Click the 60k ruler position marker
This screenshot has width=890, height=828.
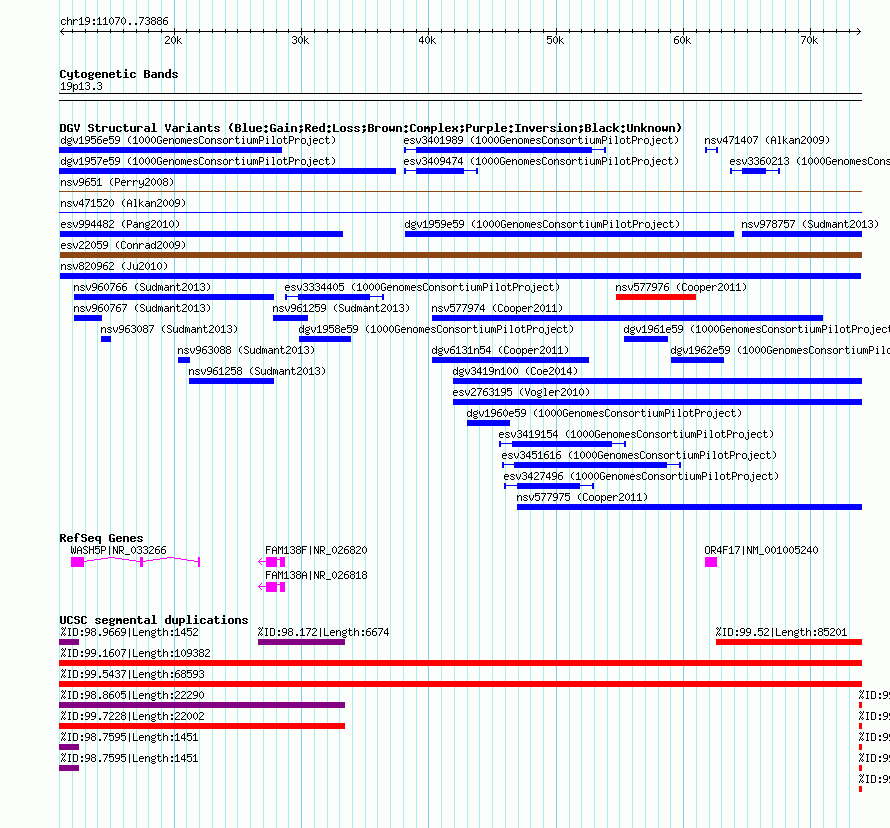(x=682, y=40)
